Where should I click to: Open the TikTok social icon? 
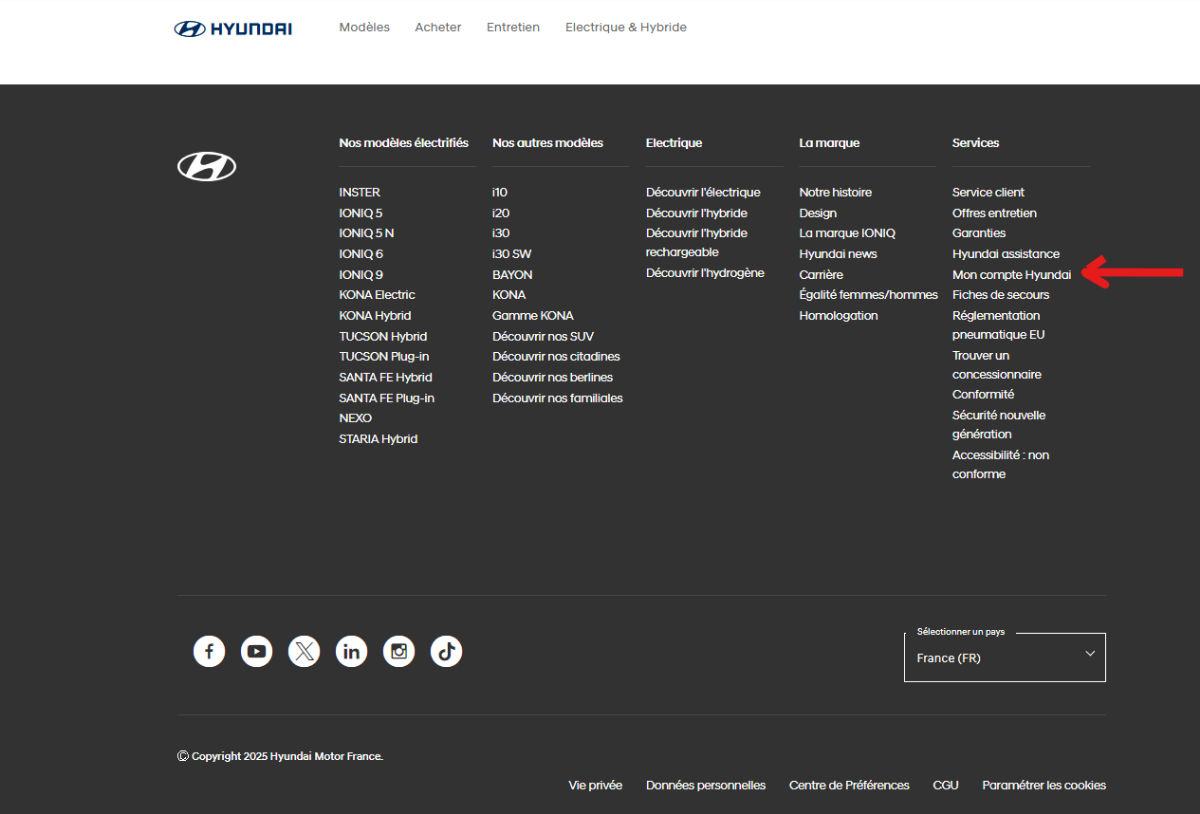pos(446,652)
